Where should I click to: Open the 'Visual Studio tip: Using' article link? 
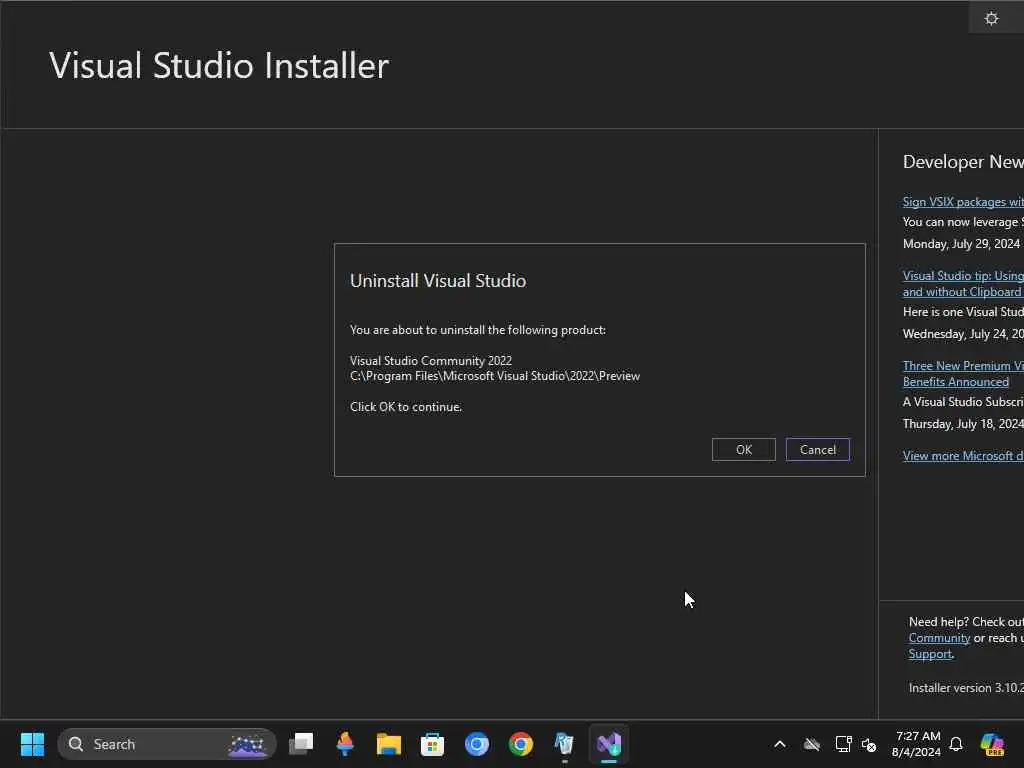click(963, 283)
